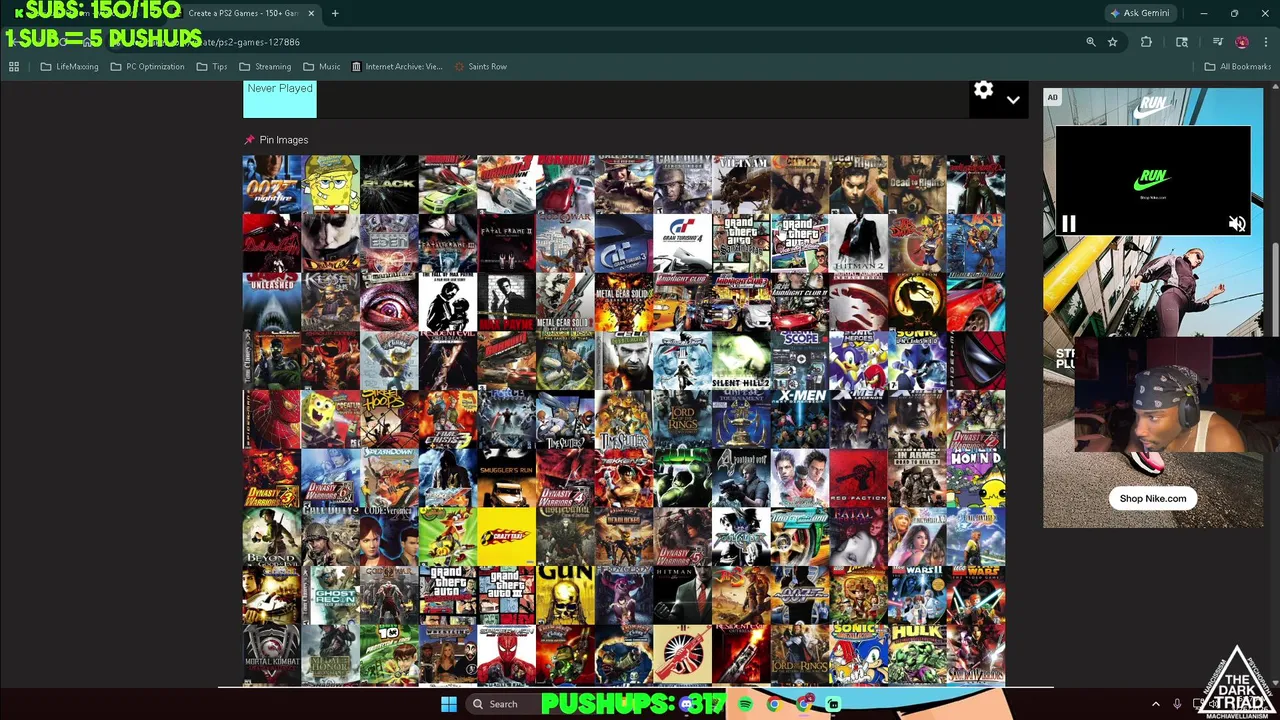Open the tier list settings gear
Screen dimensions: 1280x720
tap(984, 91)
